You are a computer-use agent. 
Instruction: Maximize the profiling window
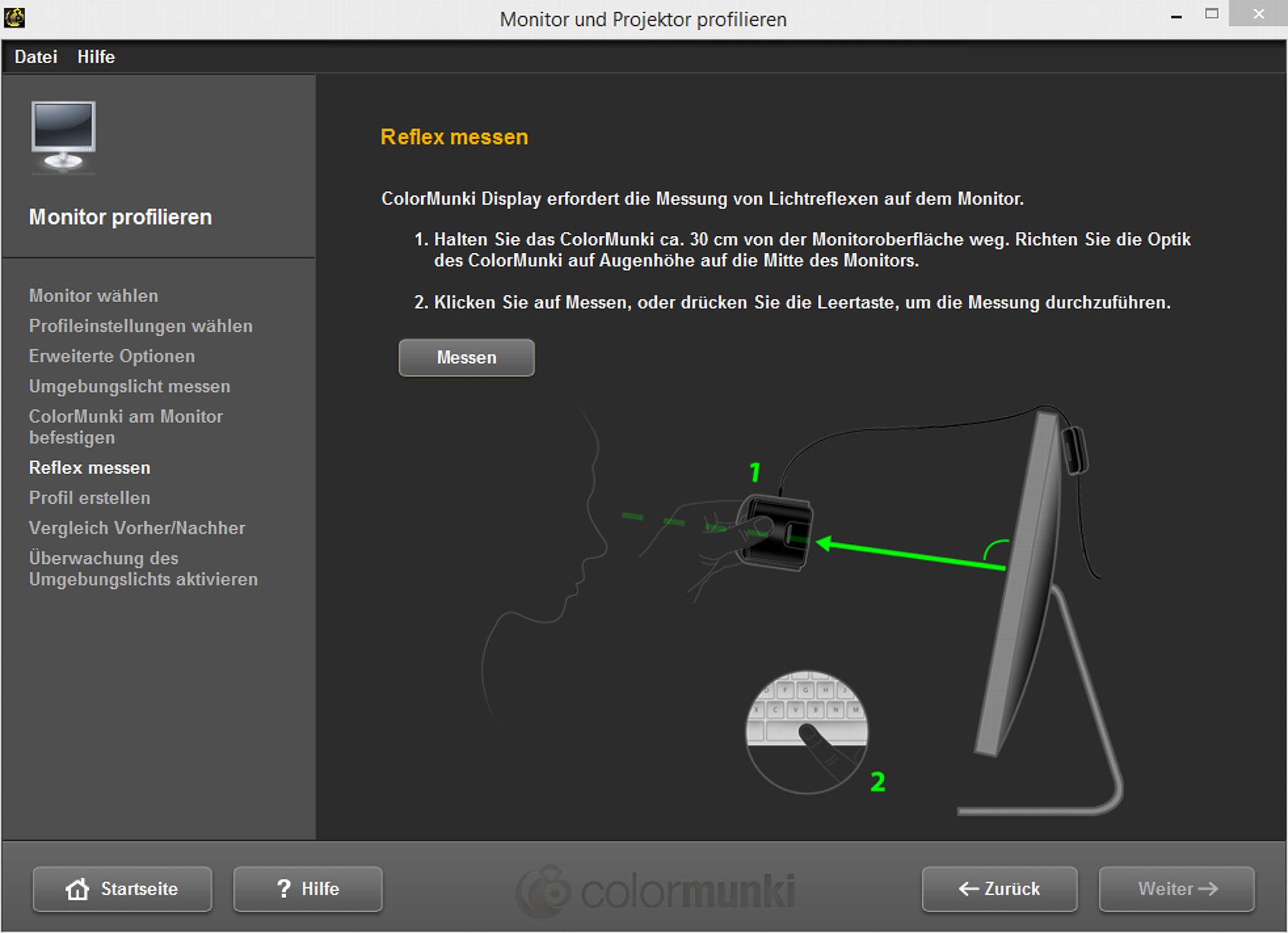[x=1211, y=14]
